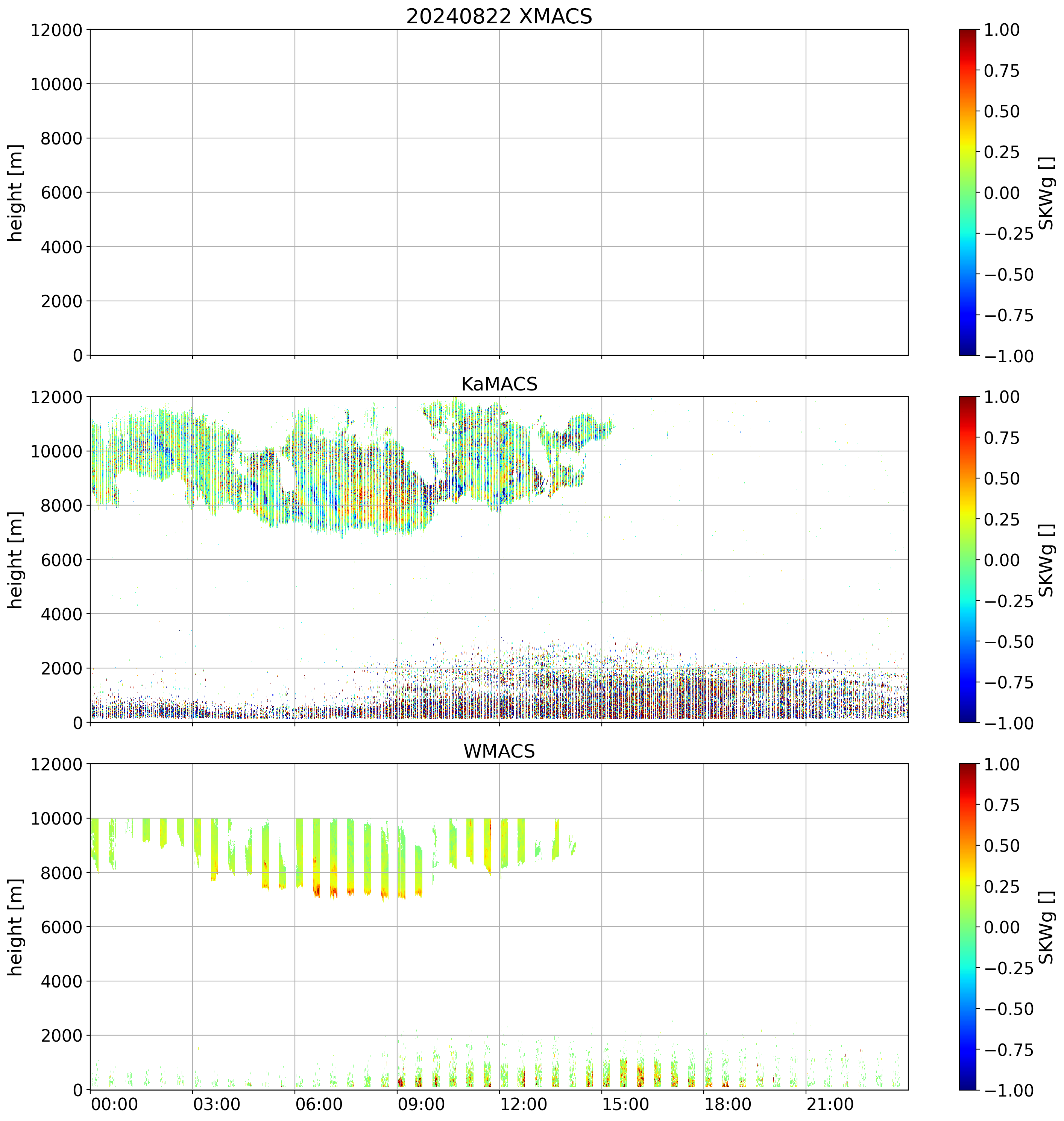The width and height of the screenshot is (1064, 1121).
Task: Click the −1.00 label on WMACS colorbar
Action: click(1008, 1091)
